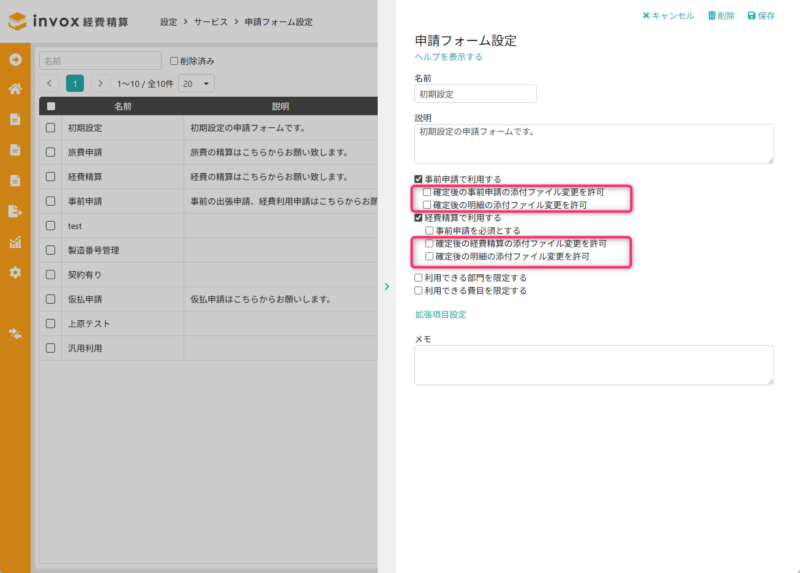The image size is (800, 573).
Task: Toggle 利用できる部門を限定する checkbox
Action: click(418, 278)
